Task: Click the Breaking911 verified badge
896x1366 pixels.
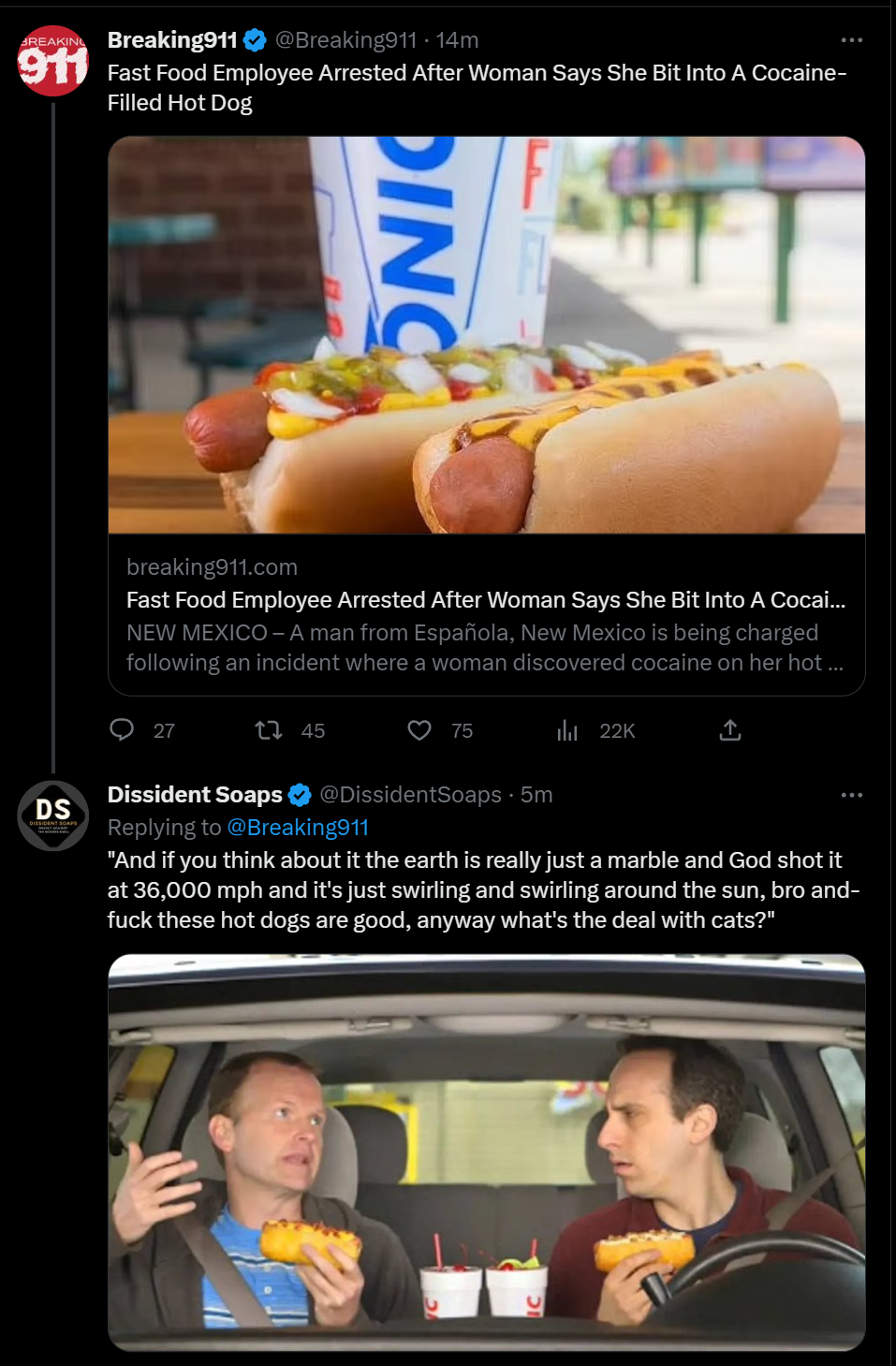Action: [x=255, y=40]
